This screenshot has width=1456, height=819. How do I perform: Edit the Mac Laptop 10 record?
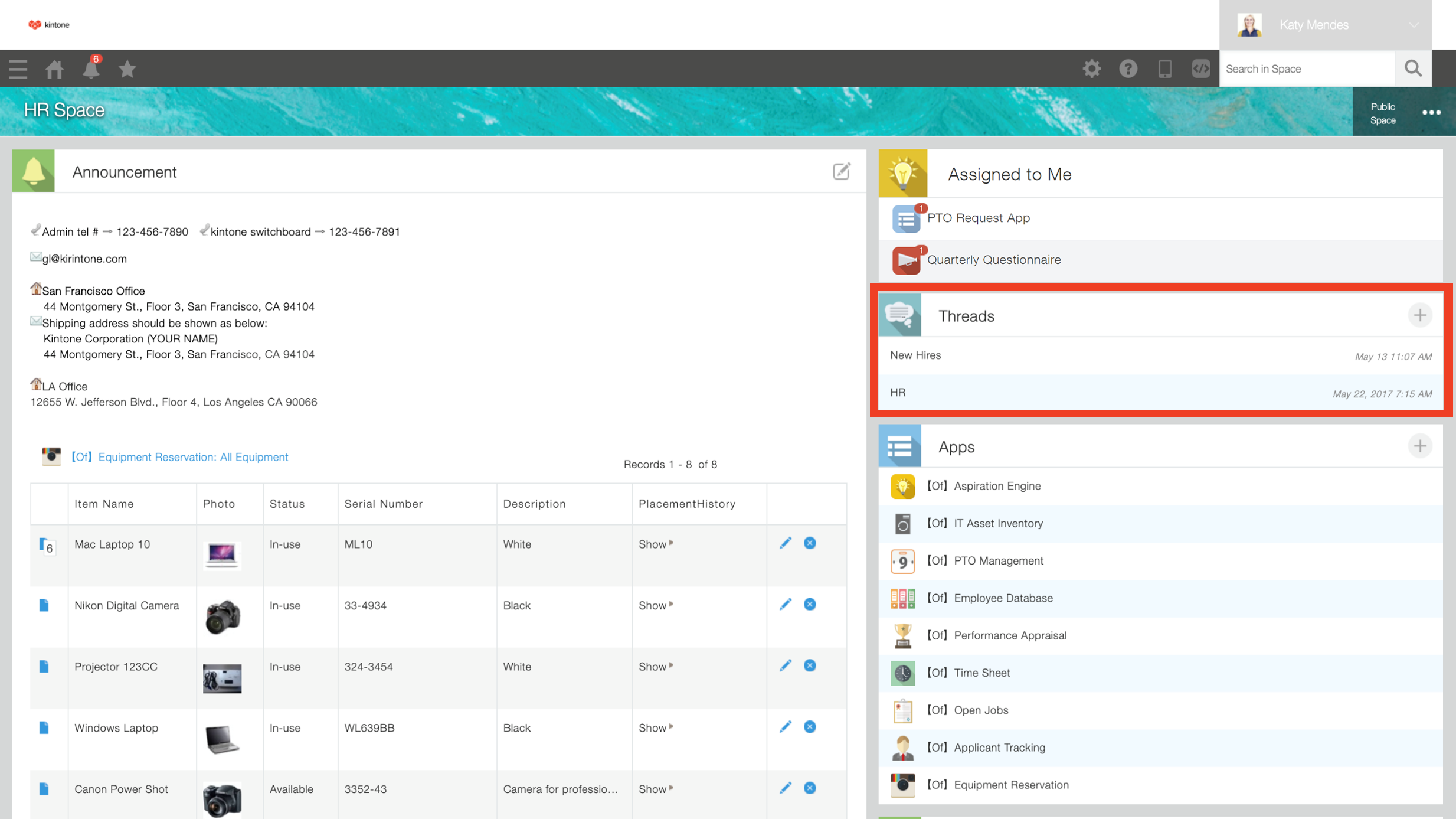coord(785,543)
